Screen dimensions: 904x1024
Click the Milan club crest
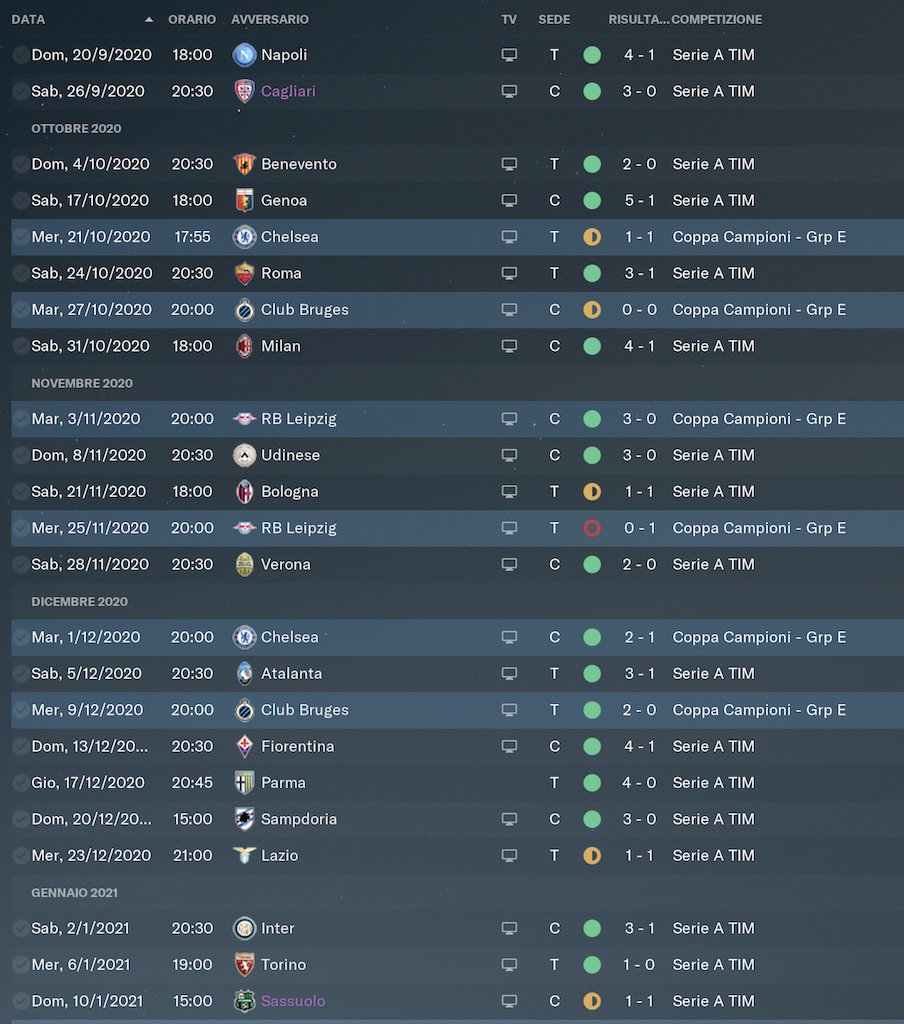pos(244,346)
